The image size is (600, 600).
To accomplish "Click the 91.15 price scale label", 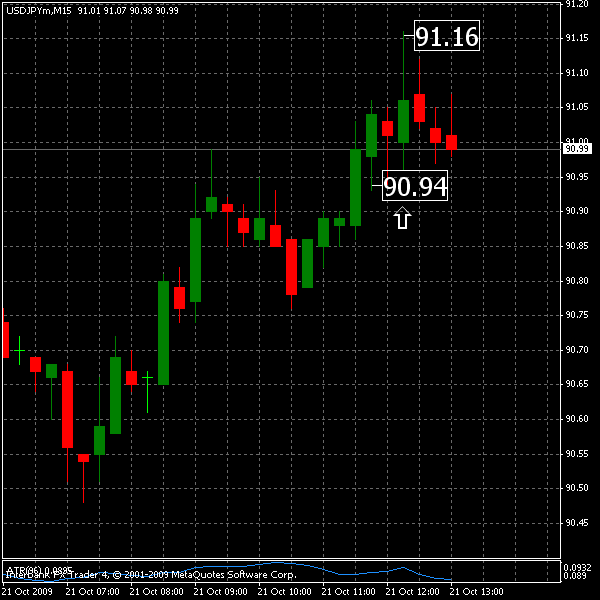I will 577,38.
